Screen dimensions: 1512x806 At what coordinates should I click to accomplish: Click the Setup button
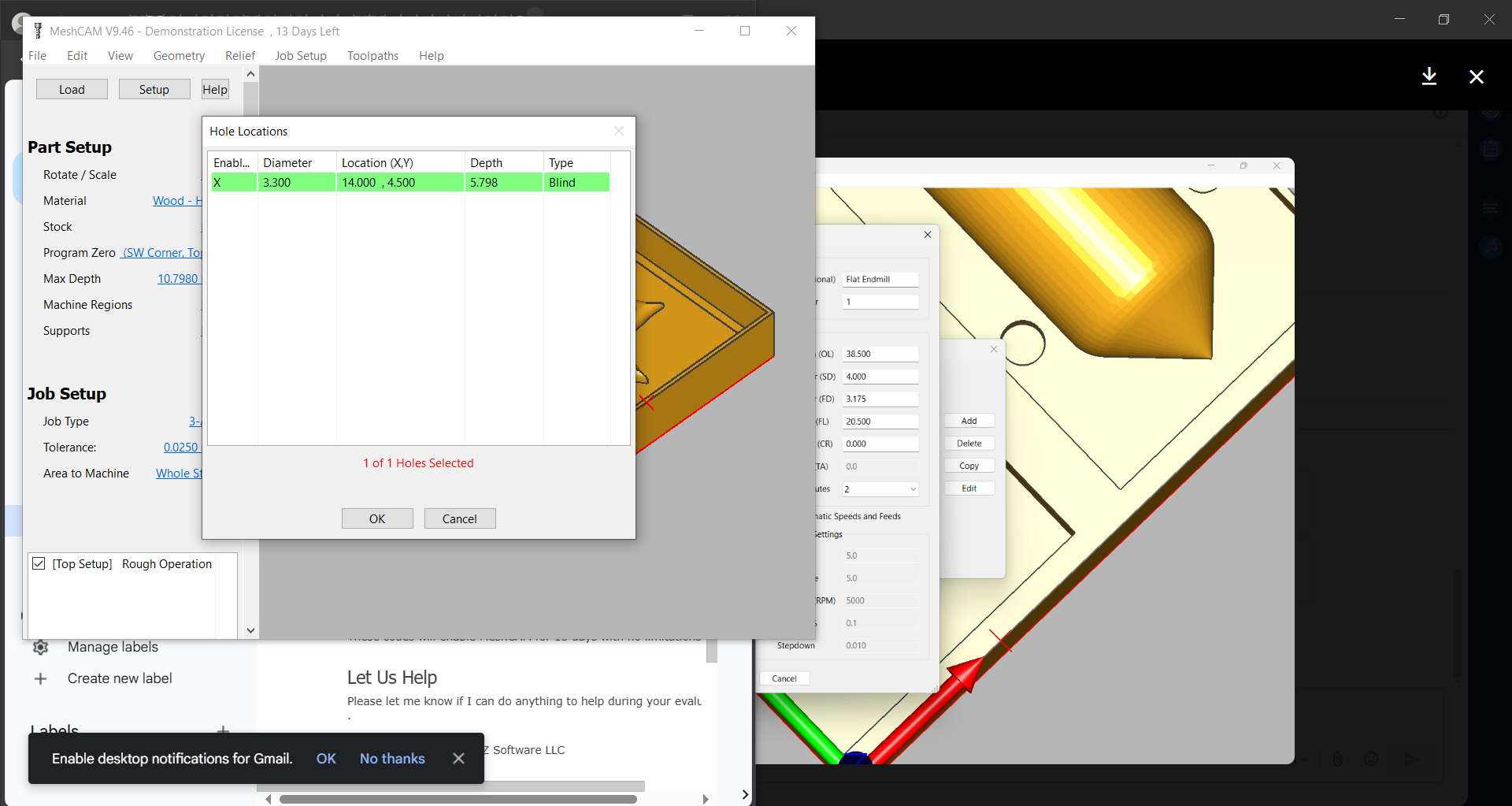154,89
